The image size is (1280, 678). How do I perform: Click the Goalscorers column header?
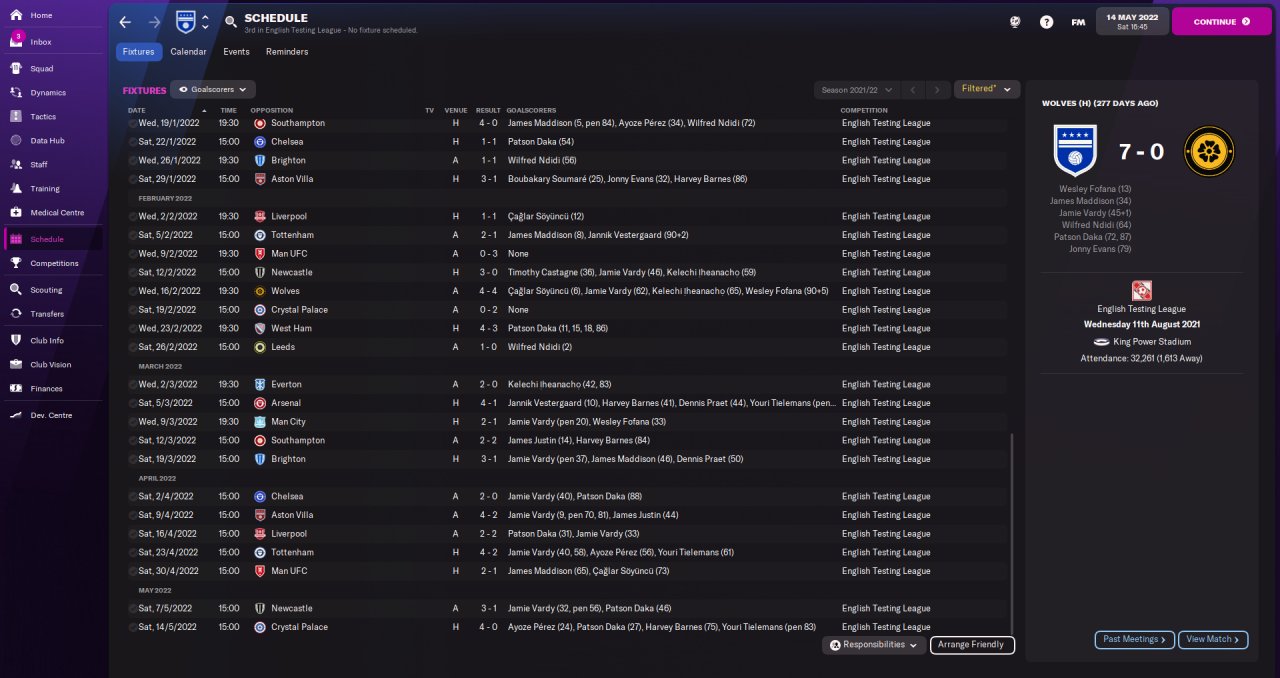(532, 110)
